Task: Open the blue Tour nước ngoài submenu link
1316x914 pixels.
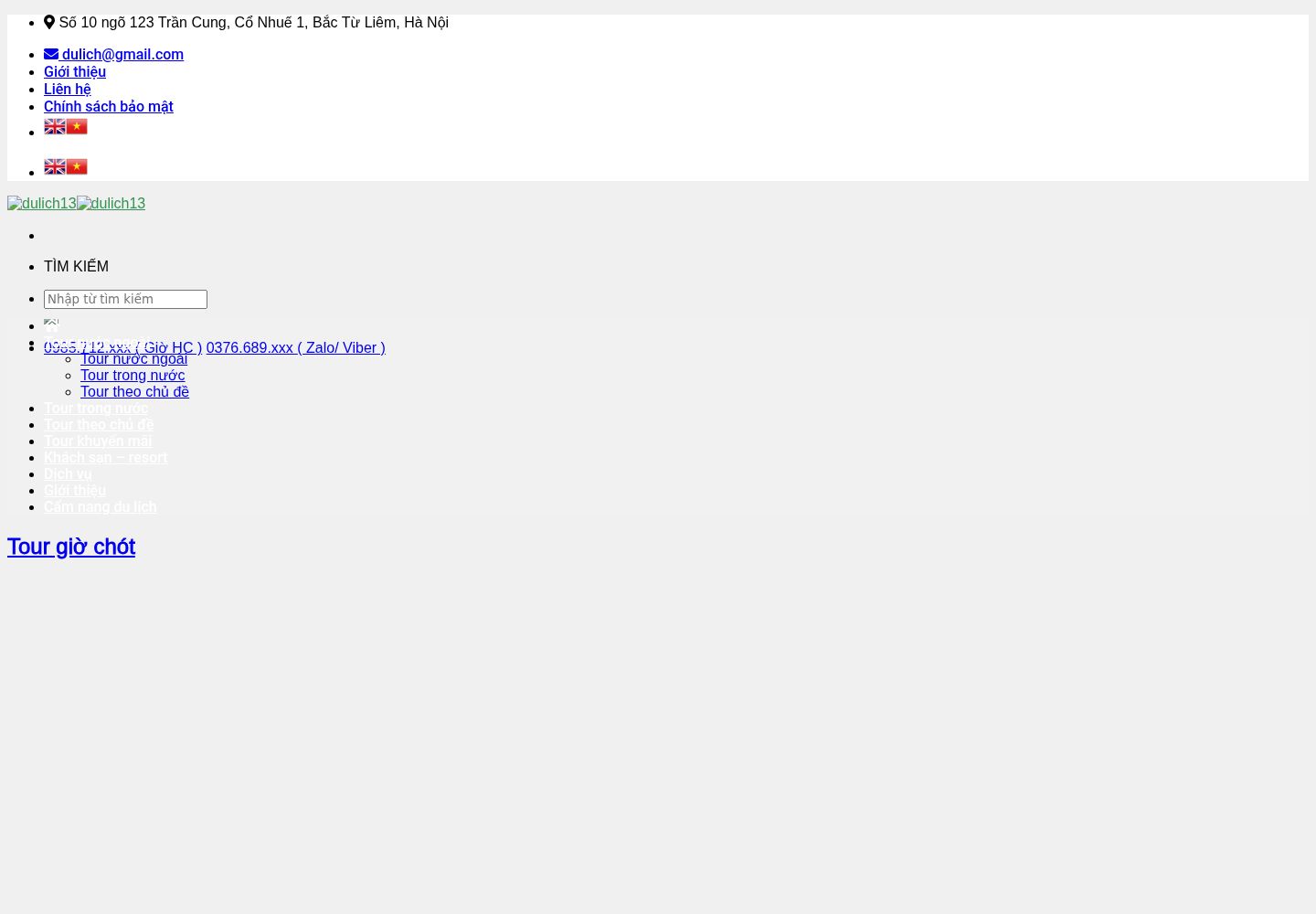Action: (133, 359)
